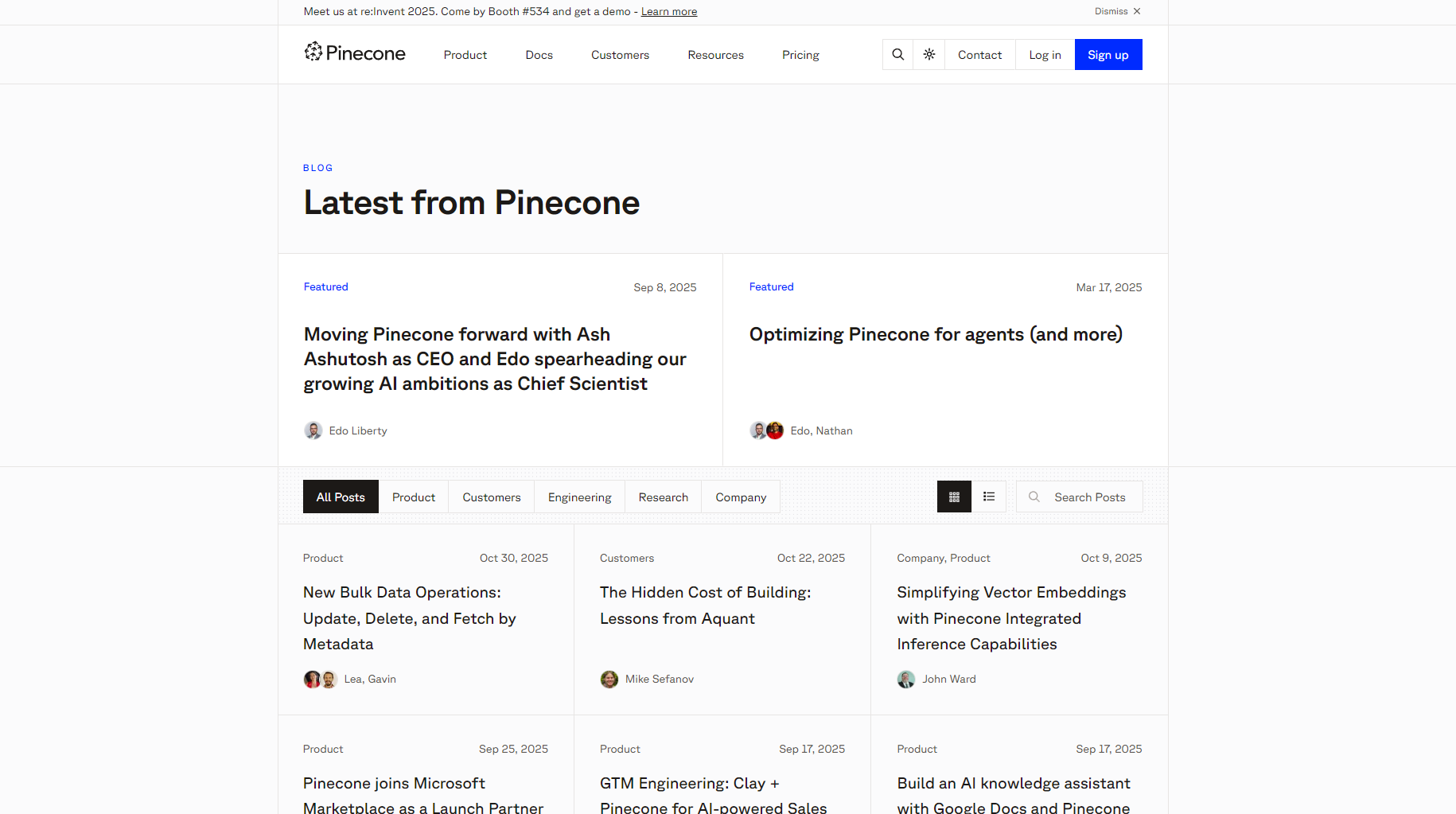The image size is (1456, 814).
Task: Click the Pinecone logo
Action: coord(355,53)
